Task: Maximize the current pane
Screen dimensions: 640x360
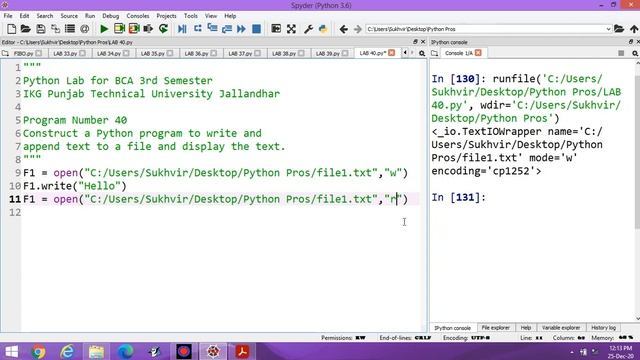Action: 276,29
